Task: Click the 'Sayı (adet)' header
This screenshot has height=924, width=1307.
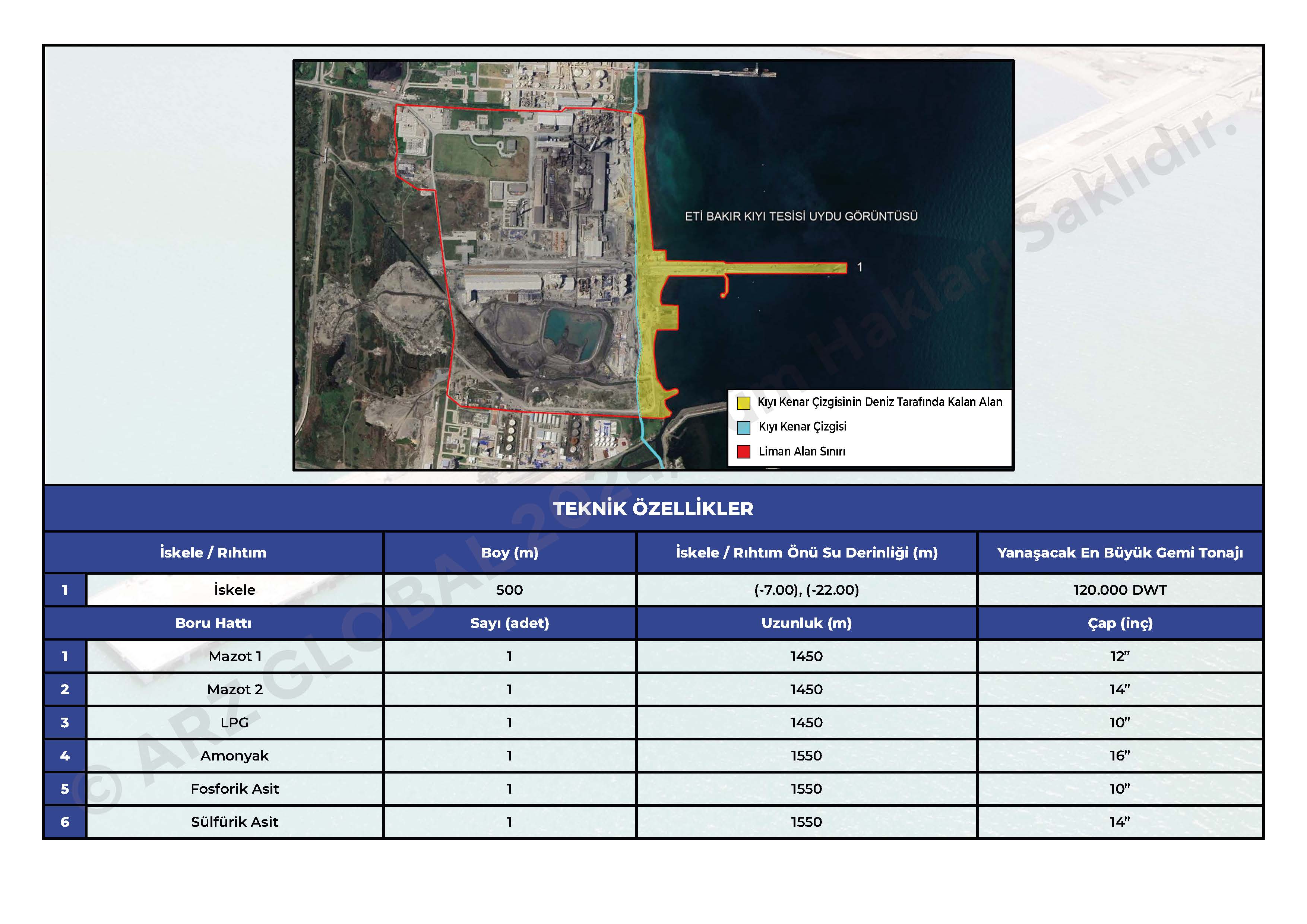Action: (509, 623)
